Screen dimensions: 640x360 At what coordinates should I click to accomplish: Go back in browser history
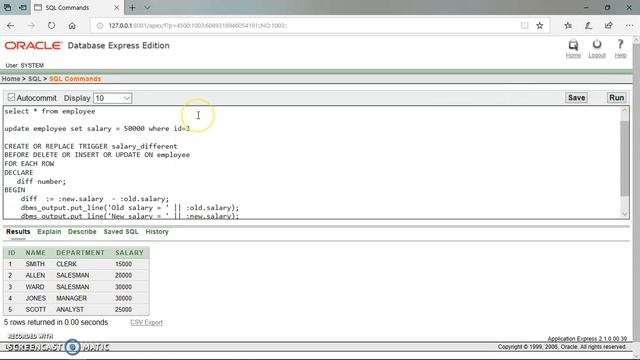point(11,25)
